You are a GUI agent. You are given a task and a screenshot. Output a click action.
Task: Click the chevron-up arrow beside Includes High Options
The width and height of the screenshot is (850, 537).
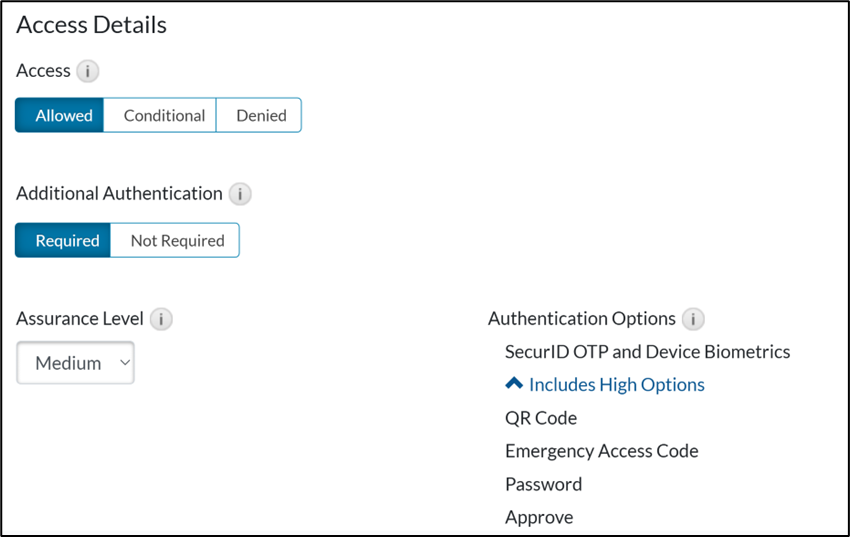click(x=514, y=384)
